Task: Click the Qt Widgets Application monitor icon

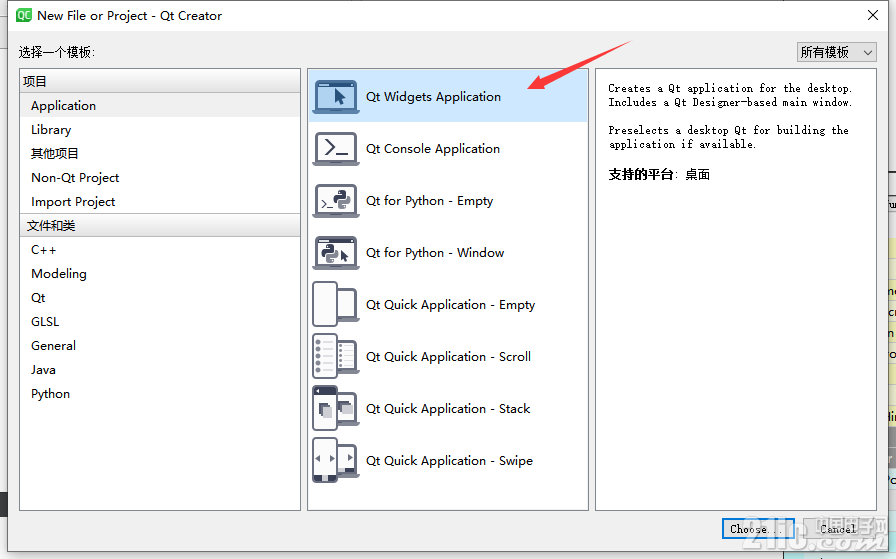Action: [x=335, y=97]
